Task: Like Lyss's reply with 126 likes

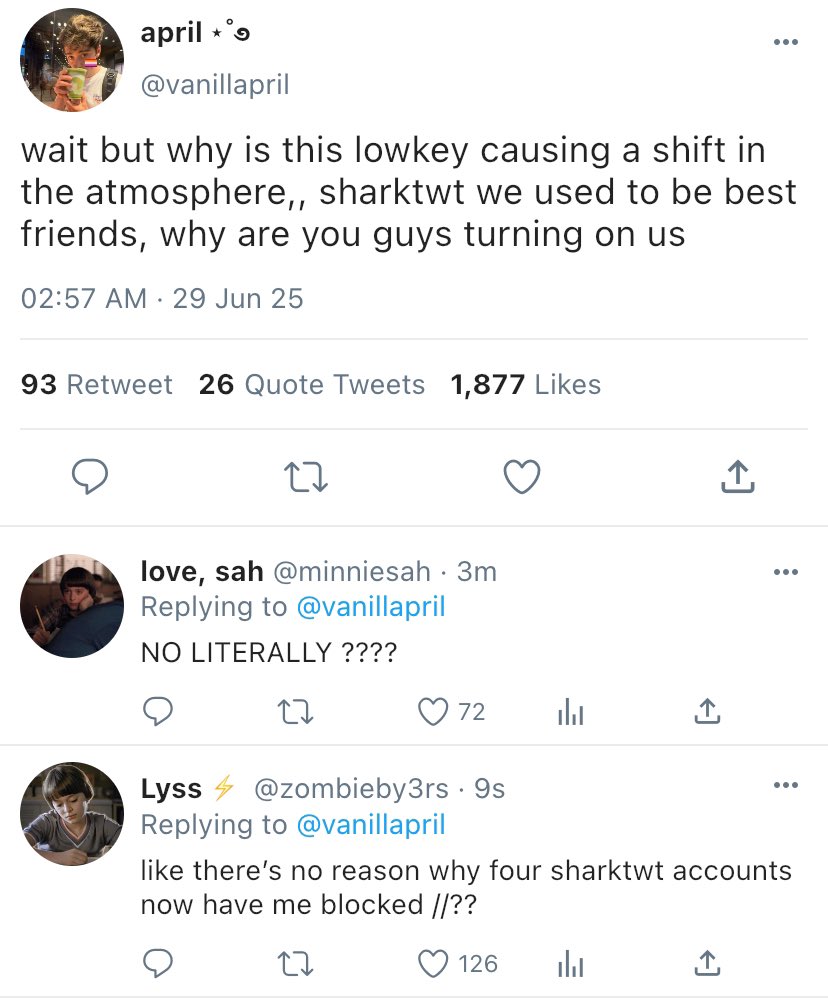Action: click(433, 963)
